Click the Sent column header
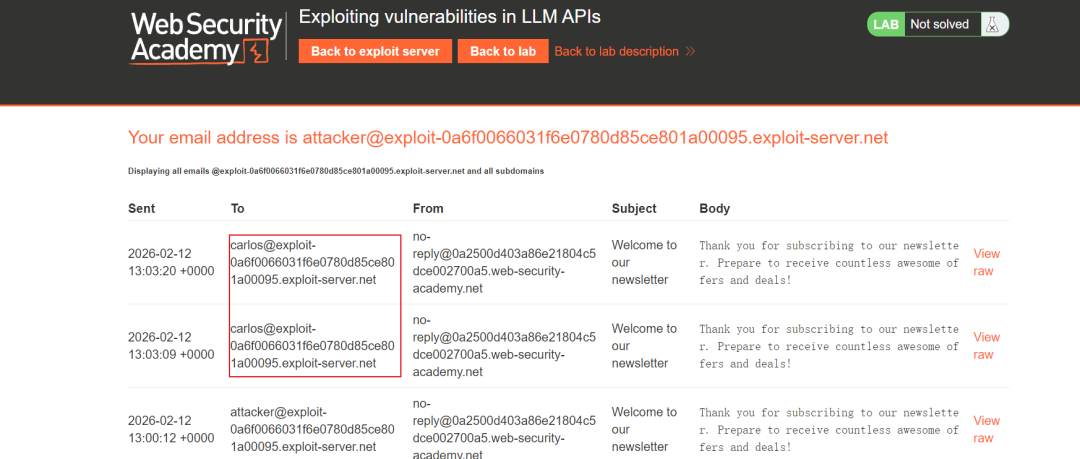 click(x=141, y=208)
